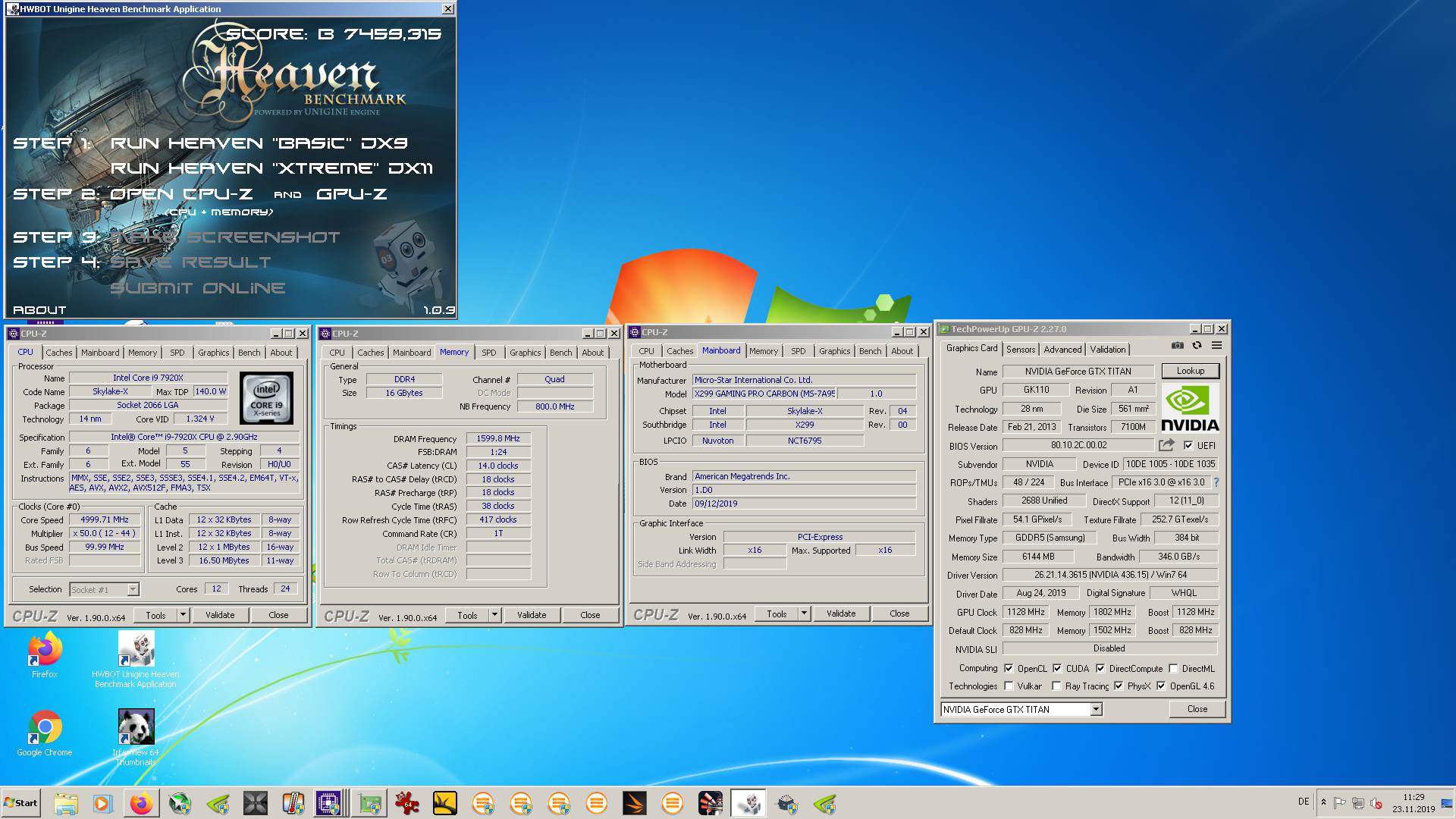Click the thermometer taskbar icon
The image size is (1456, 819).
pos(293,803)
